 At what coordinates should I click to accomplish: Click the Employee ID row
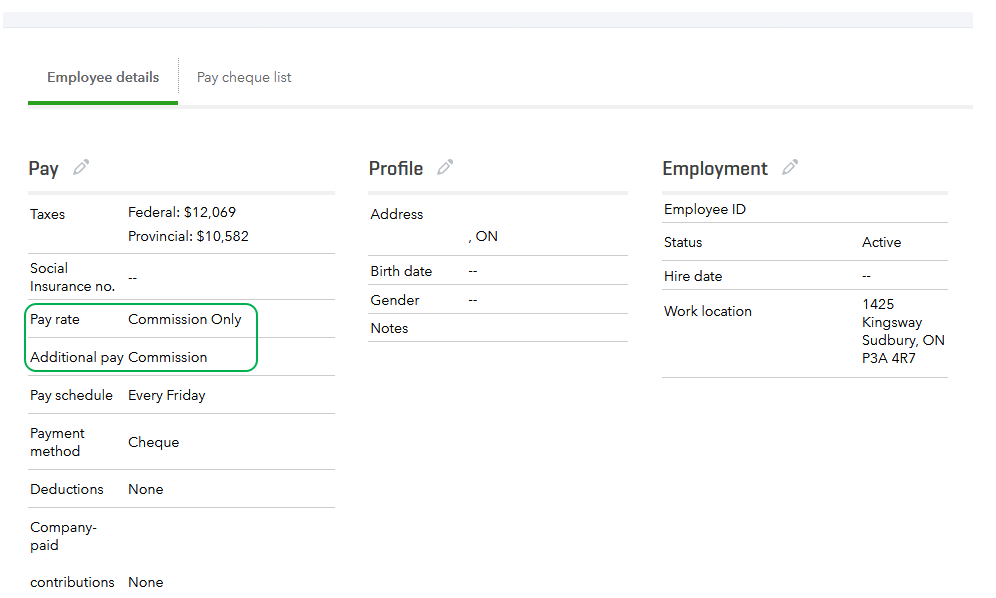tap(705, 209)
